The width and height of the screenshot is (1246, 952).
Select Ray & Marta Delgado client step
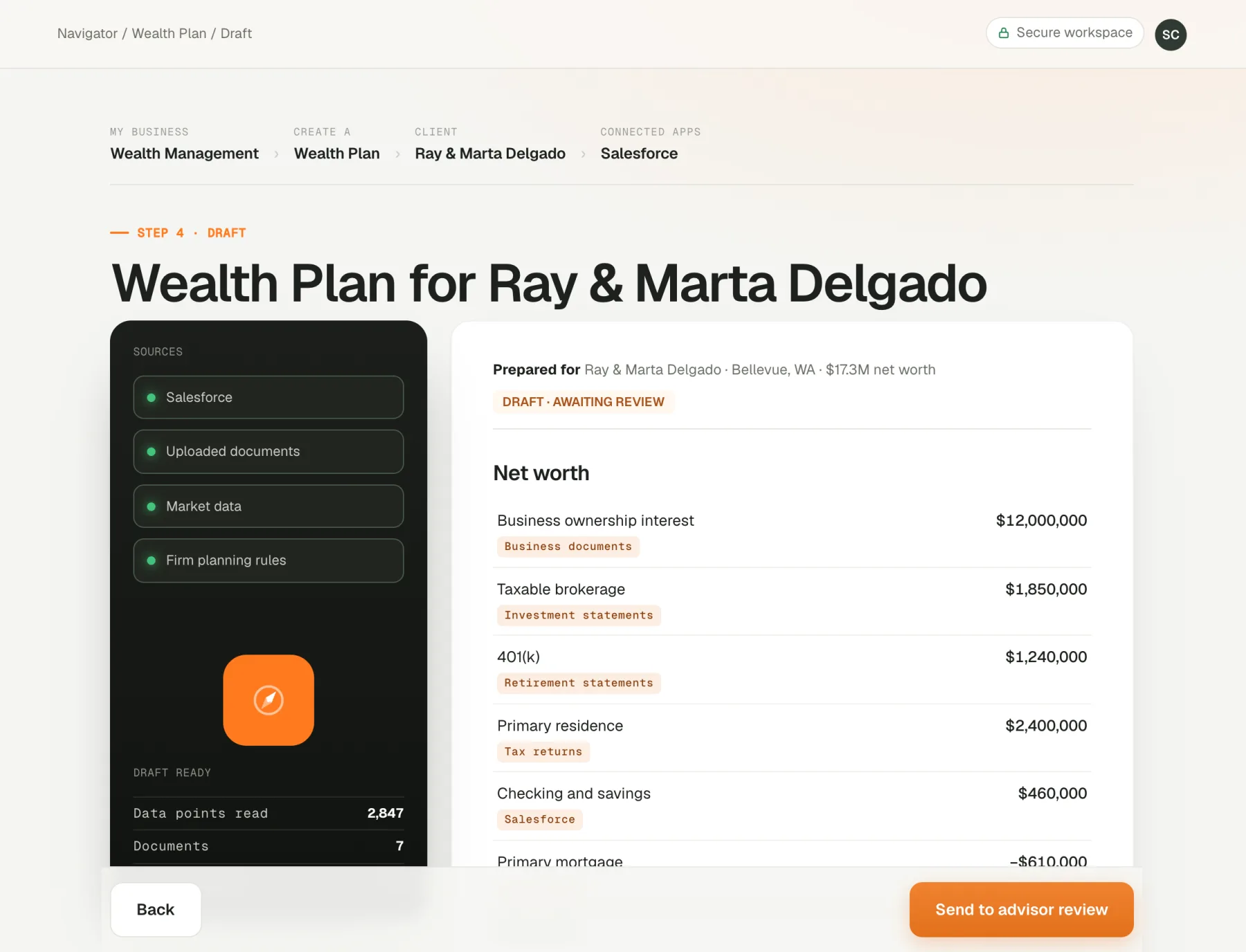pos(490,154)
